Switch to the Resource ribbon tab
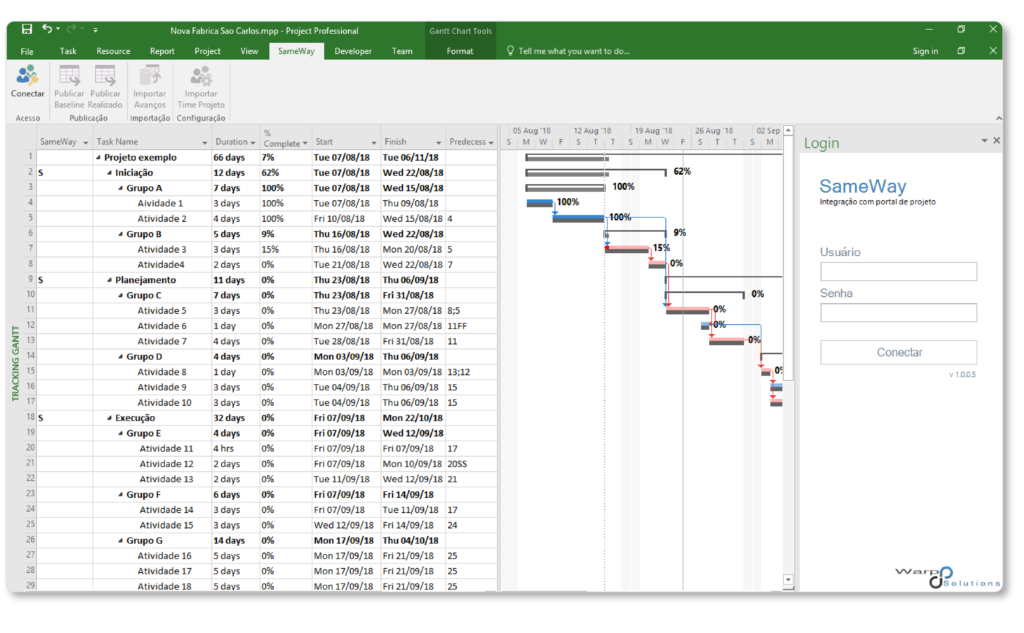The width and height of the screenshot is (1024, 633). coord(113,51)
